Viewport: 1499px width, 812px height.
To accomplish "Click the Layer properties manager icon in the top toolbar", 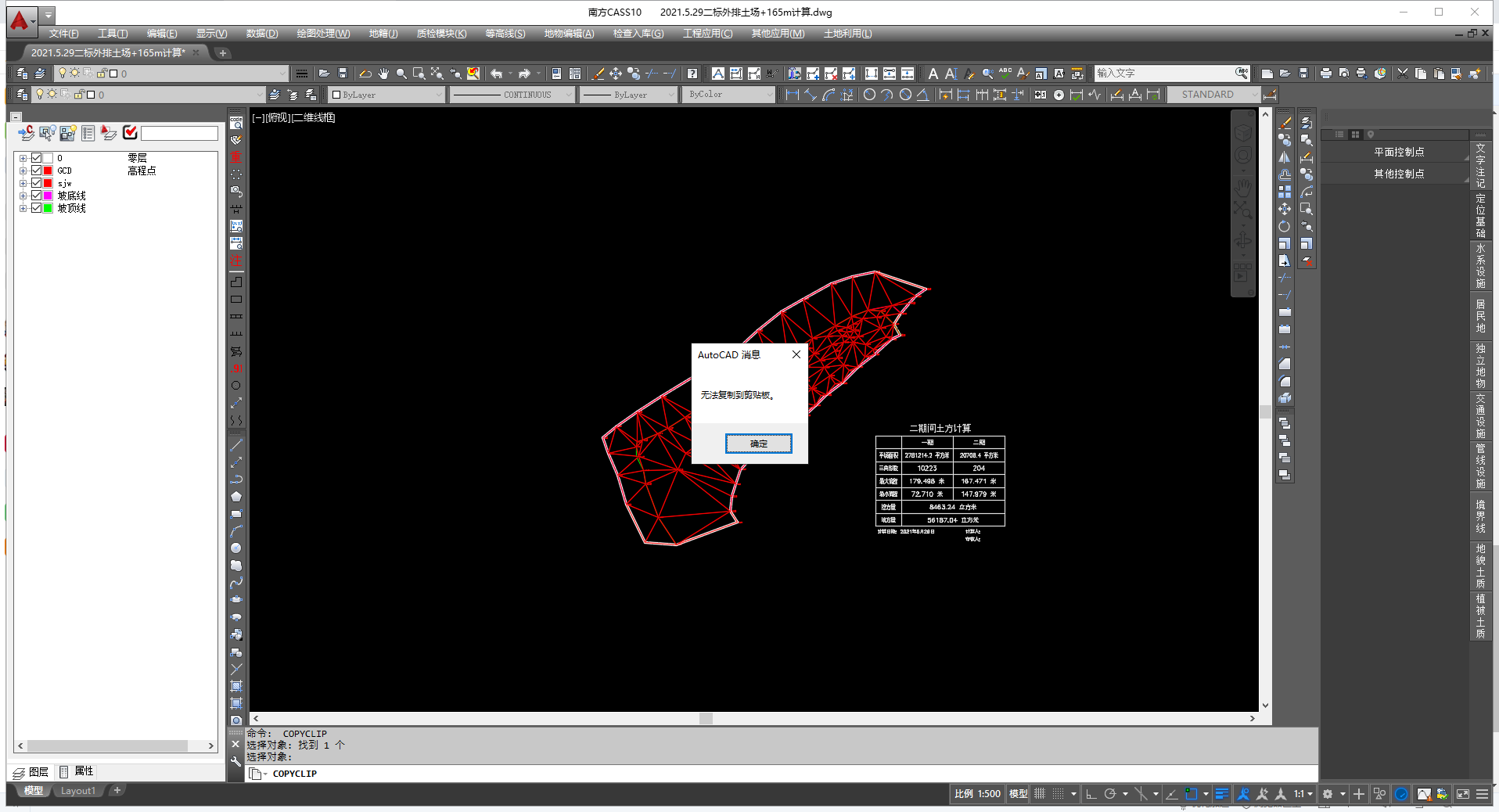I will coord(22,74).
